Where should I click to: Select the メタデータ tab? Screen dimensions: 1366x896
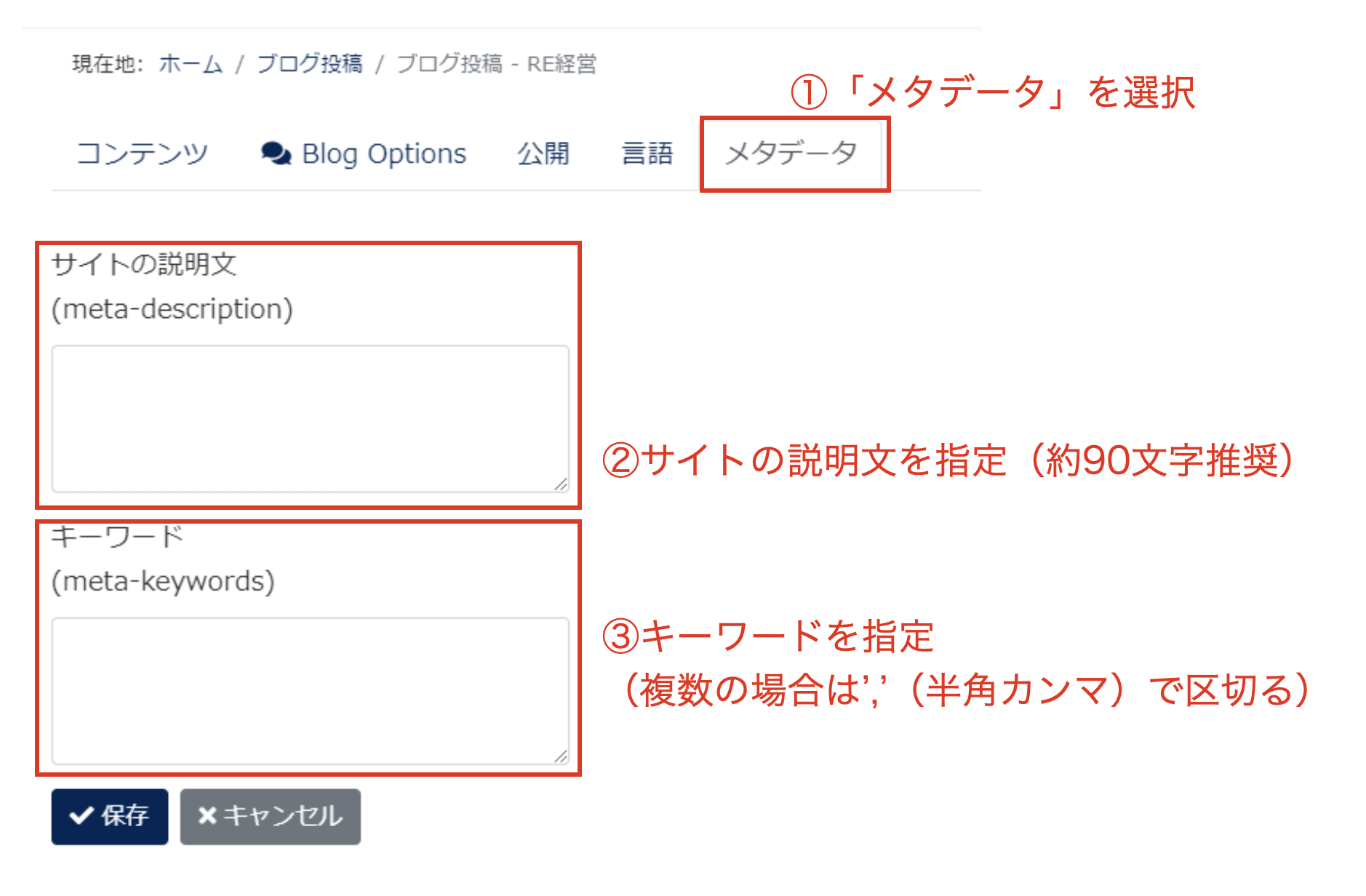[791, 154]
